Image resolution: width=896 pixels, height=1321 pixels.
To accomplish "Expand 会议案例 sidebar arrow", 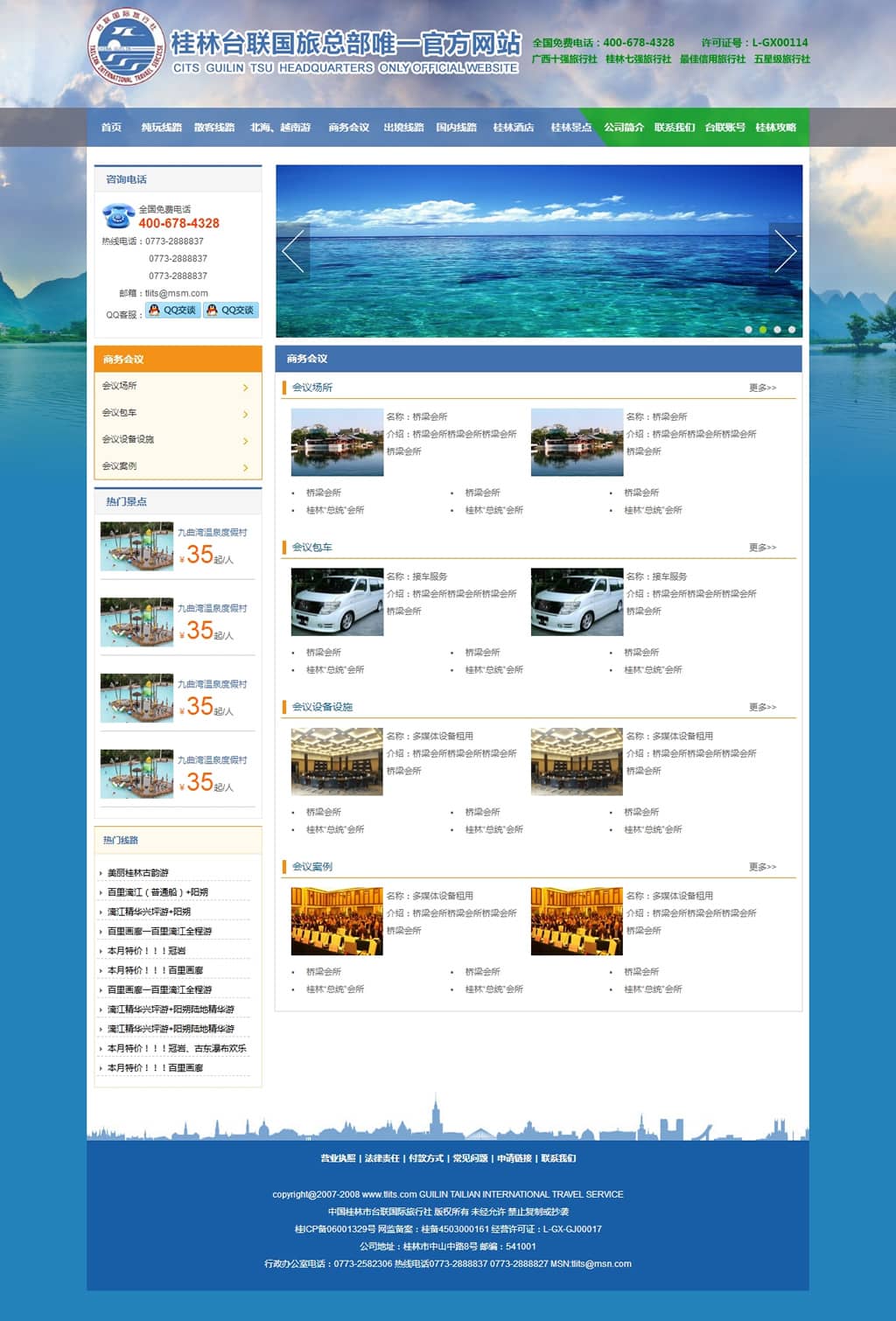I will (245, 468).
